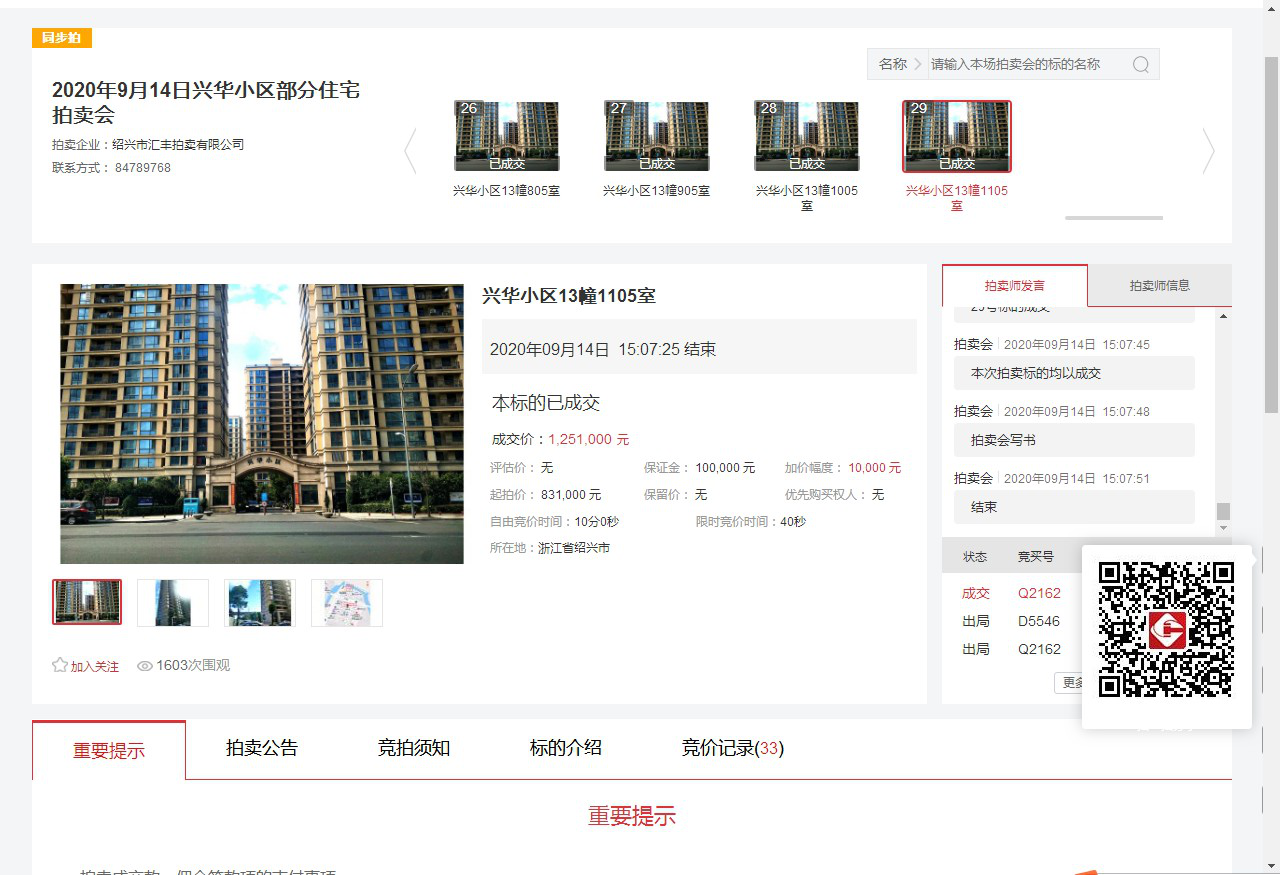Select the map thumbnail under main photo
Screen dimensions: 1280x875
tap(347, 603)
